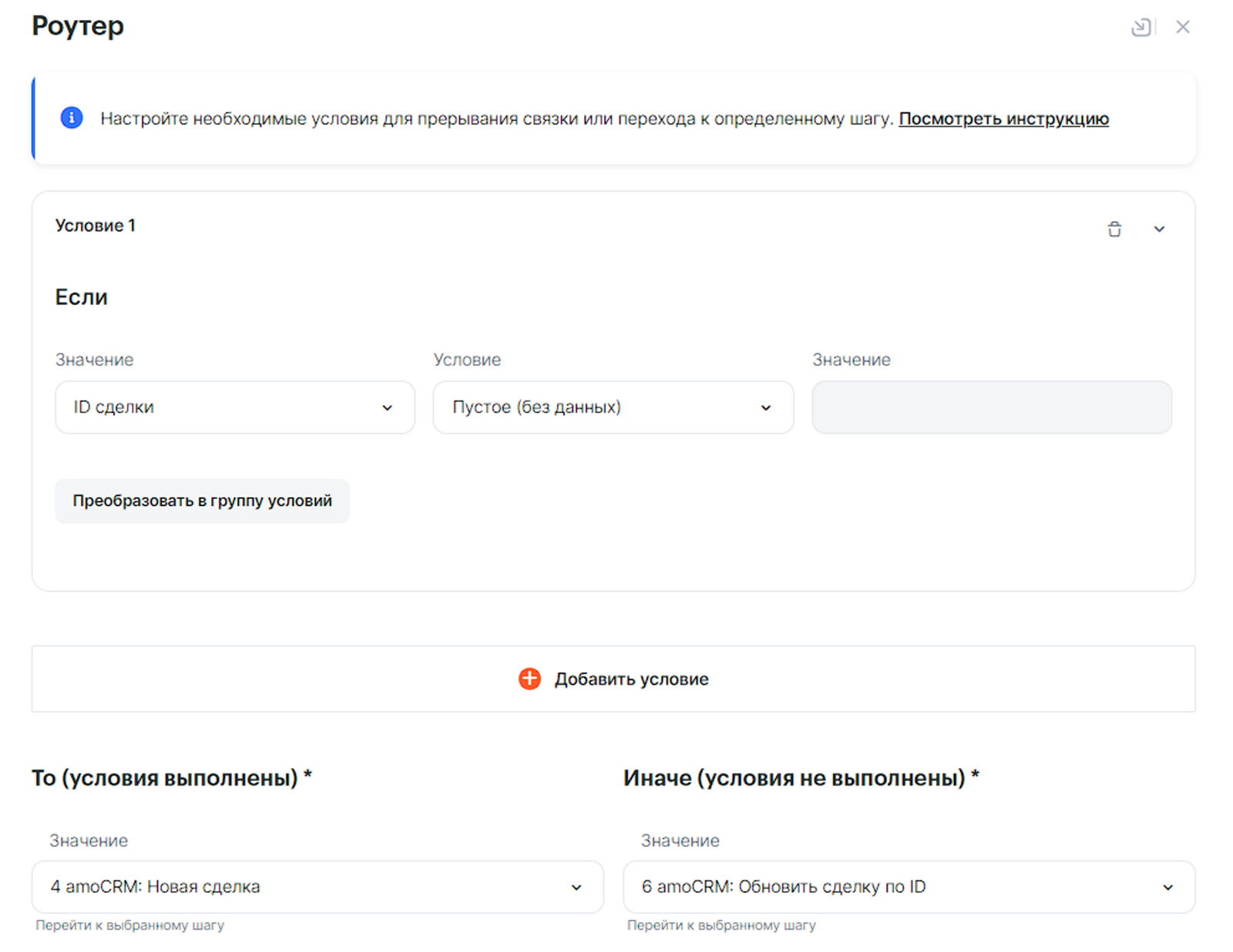Open the Посмотреть инструкцию link

point(1003,119)
